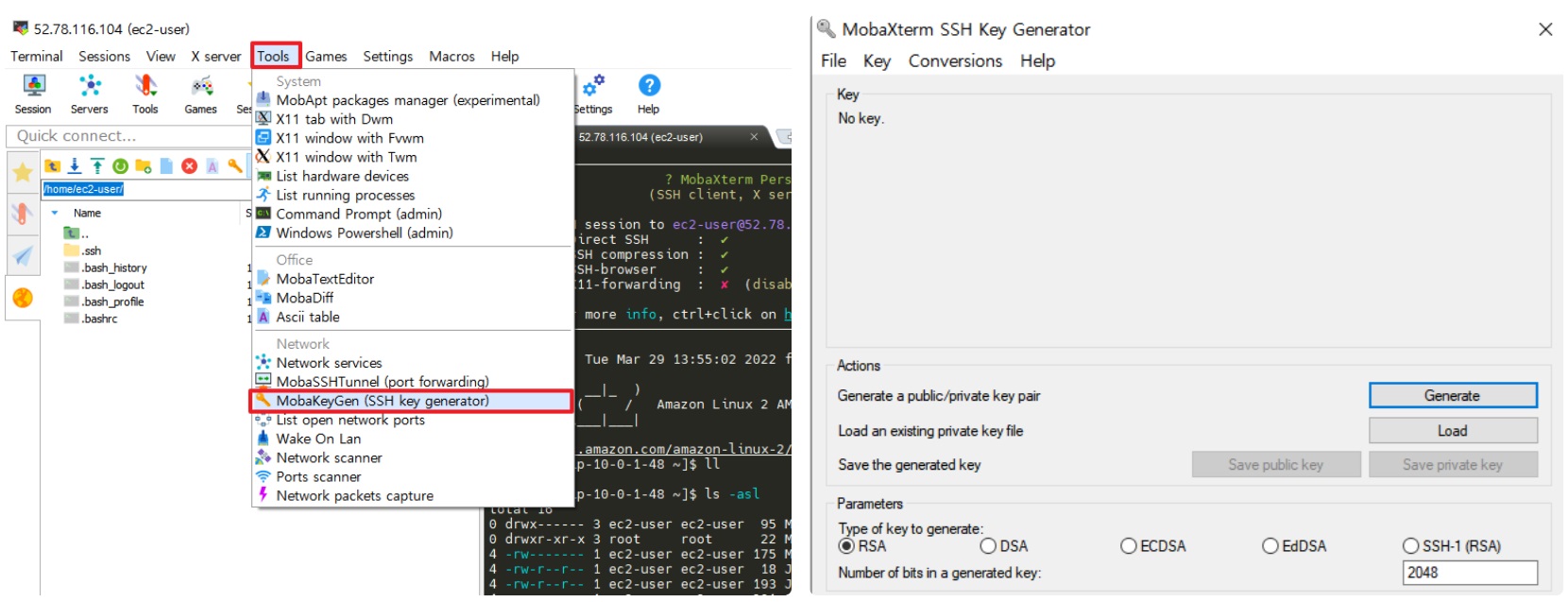The width and height of the screenshot is (1568, 602).
Task: Select the EdDSA key type radio button
Action: coord(1270,546)
